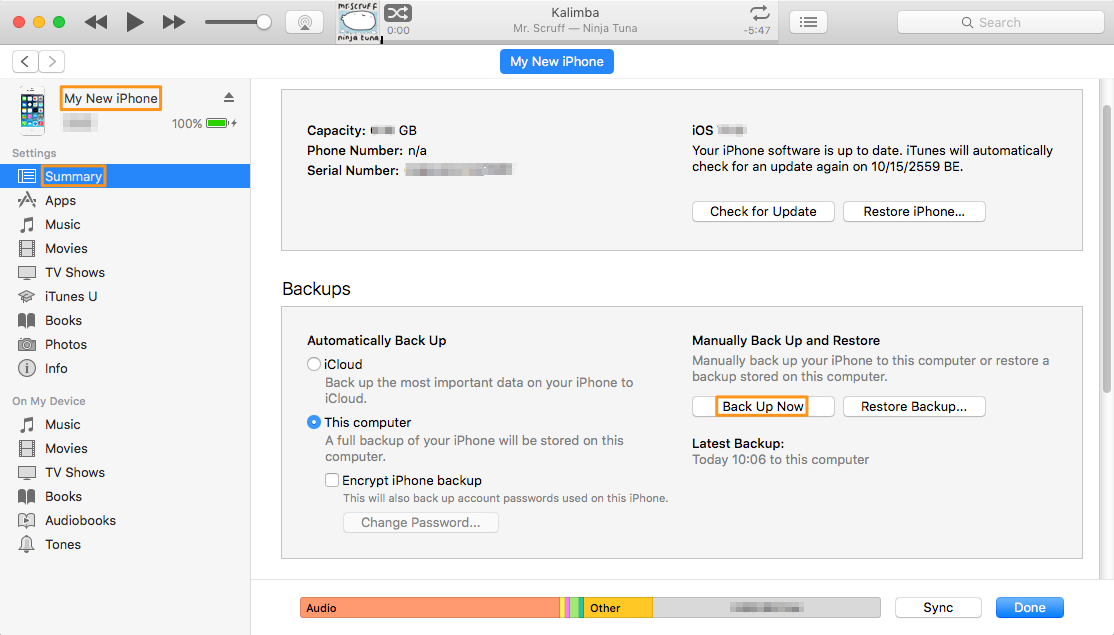The image size is (1114, 635).
Task: Eject My New iPhone
Action: 229,97
